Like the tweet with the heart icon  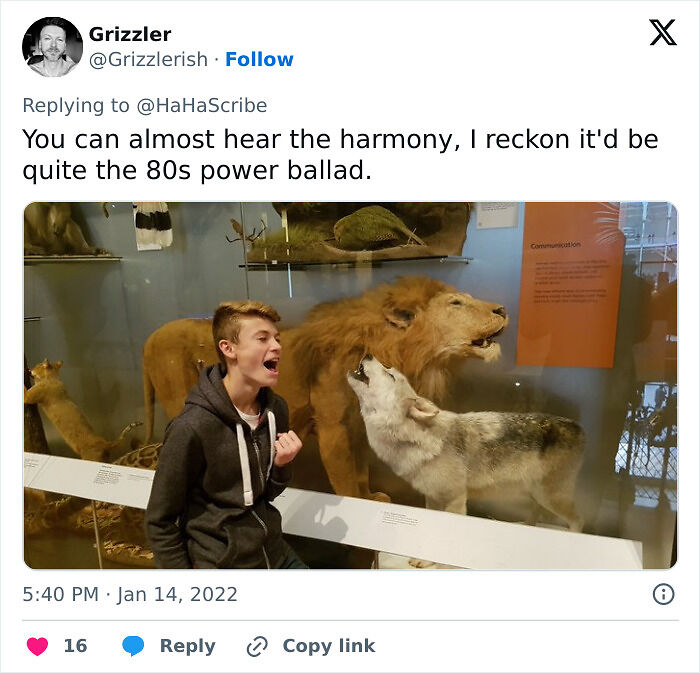coord(38,646)
